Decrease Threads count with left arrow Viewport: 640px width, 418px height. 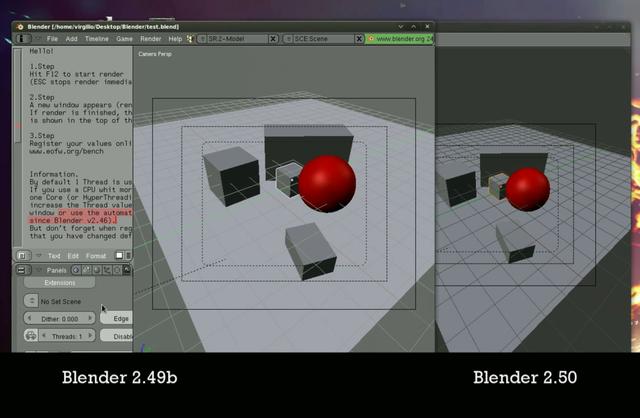44,336
